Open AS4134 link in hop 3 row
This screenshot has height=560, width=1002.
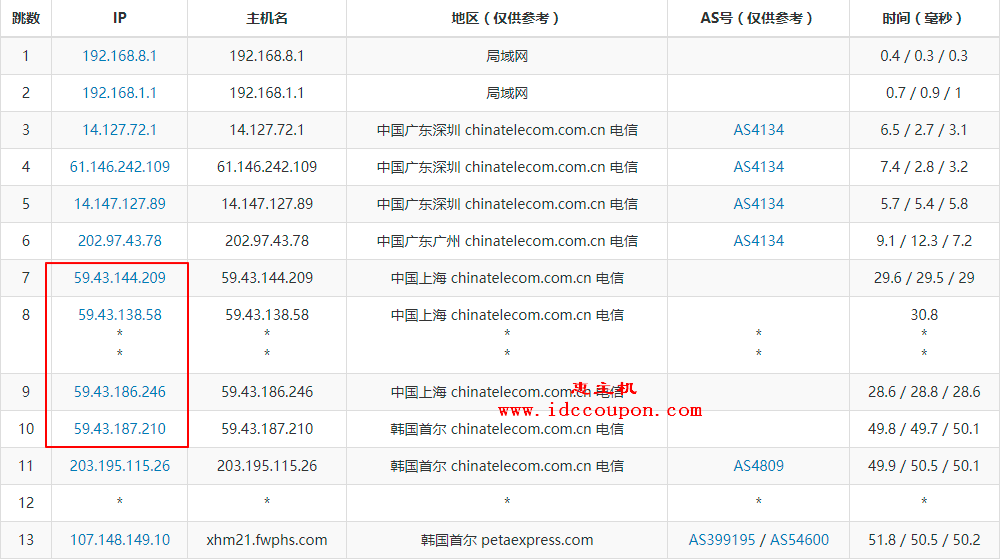coord(758,130)
